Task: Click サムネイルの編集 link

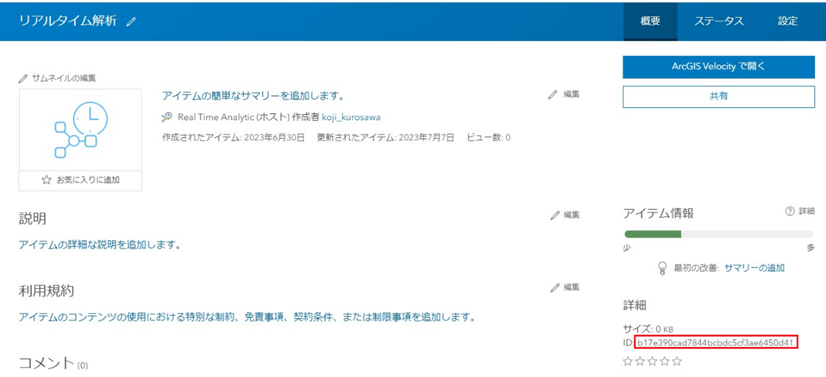Action: pos(57,78)
